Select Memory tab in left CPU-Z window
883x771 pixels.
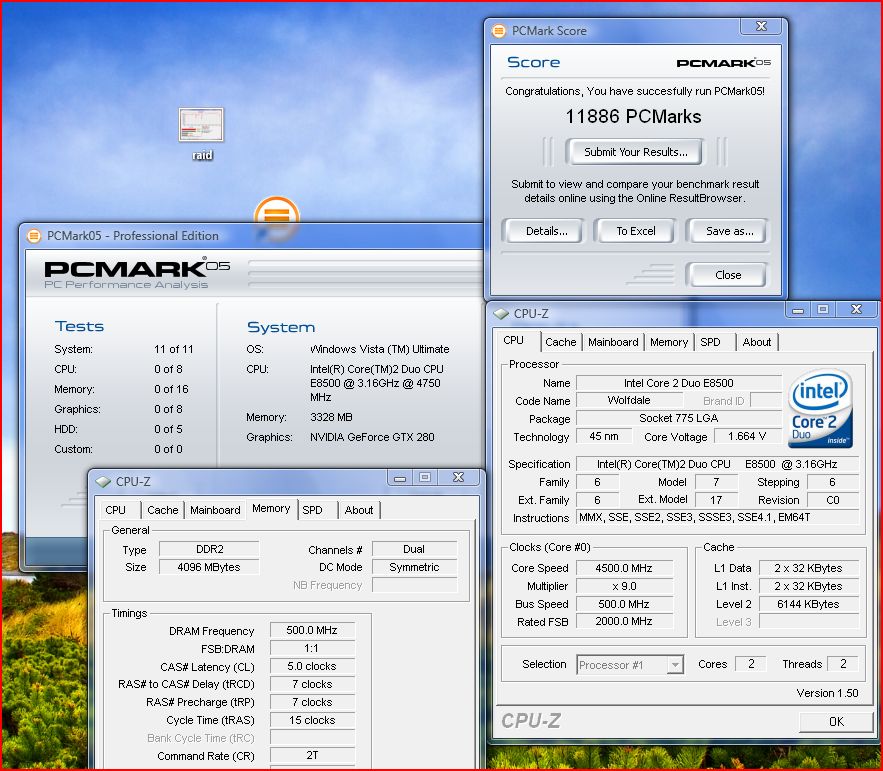tap(271, 509)
